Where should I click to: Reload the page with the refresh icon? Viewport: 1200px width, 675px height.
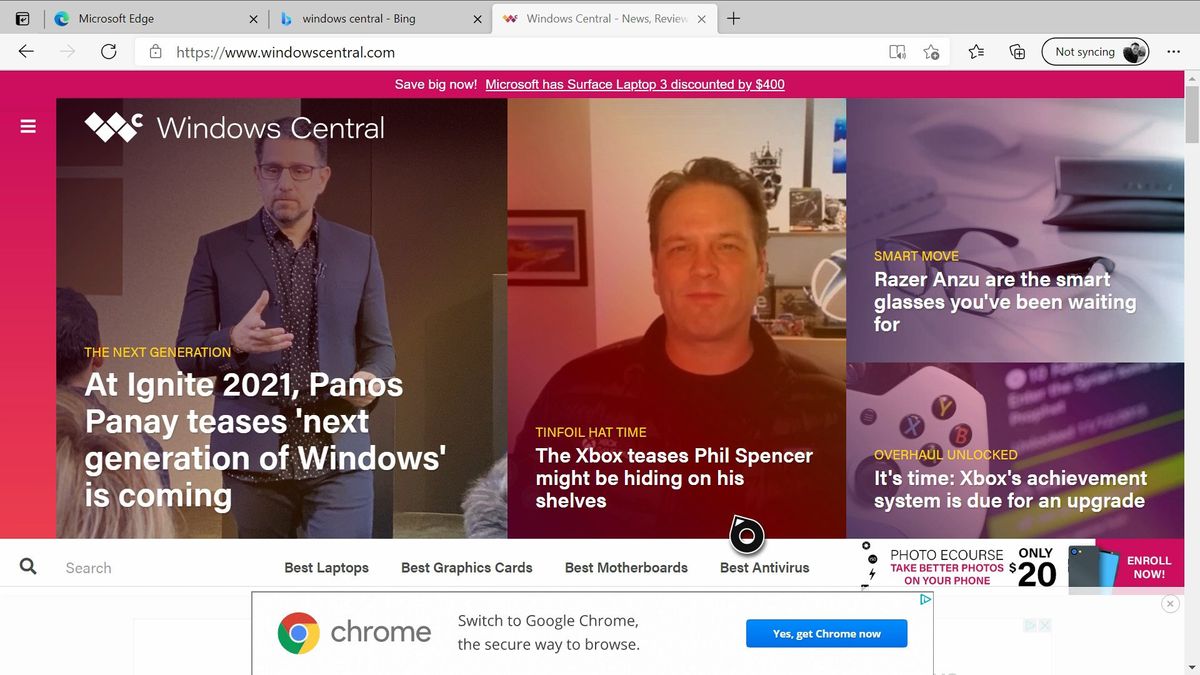click(109, 51)
